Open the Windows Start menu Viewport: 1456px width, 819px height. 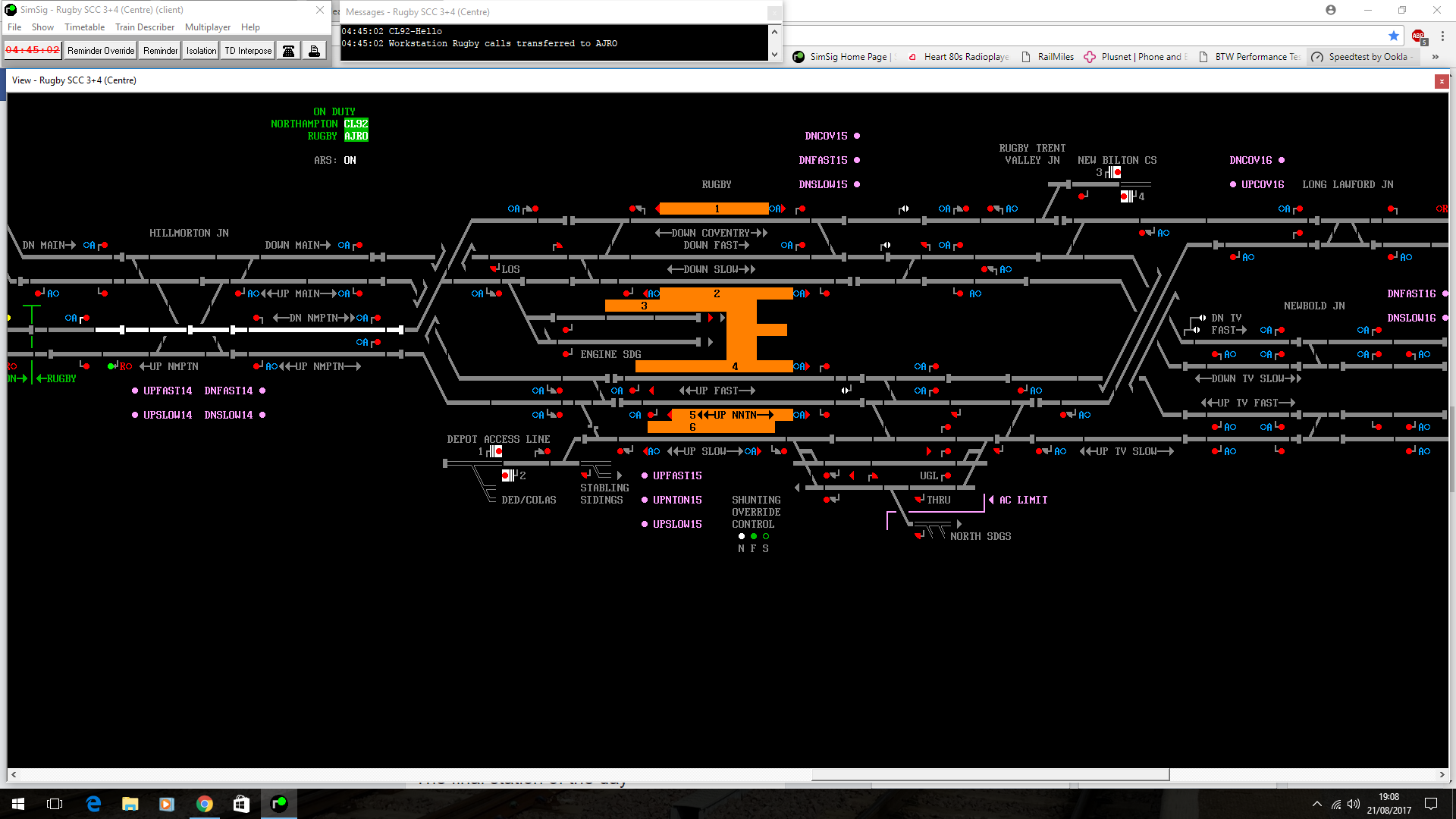point(18,804)
